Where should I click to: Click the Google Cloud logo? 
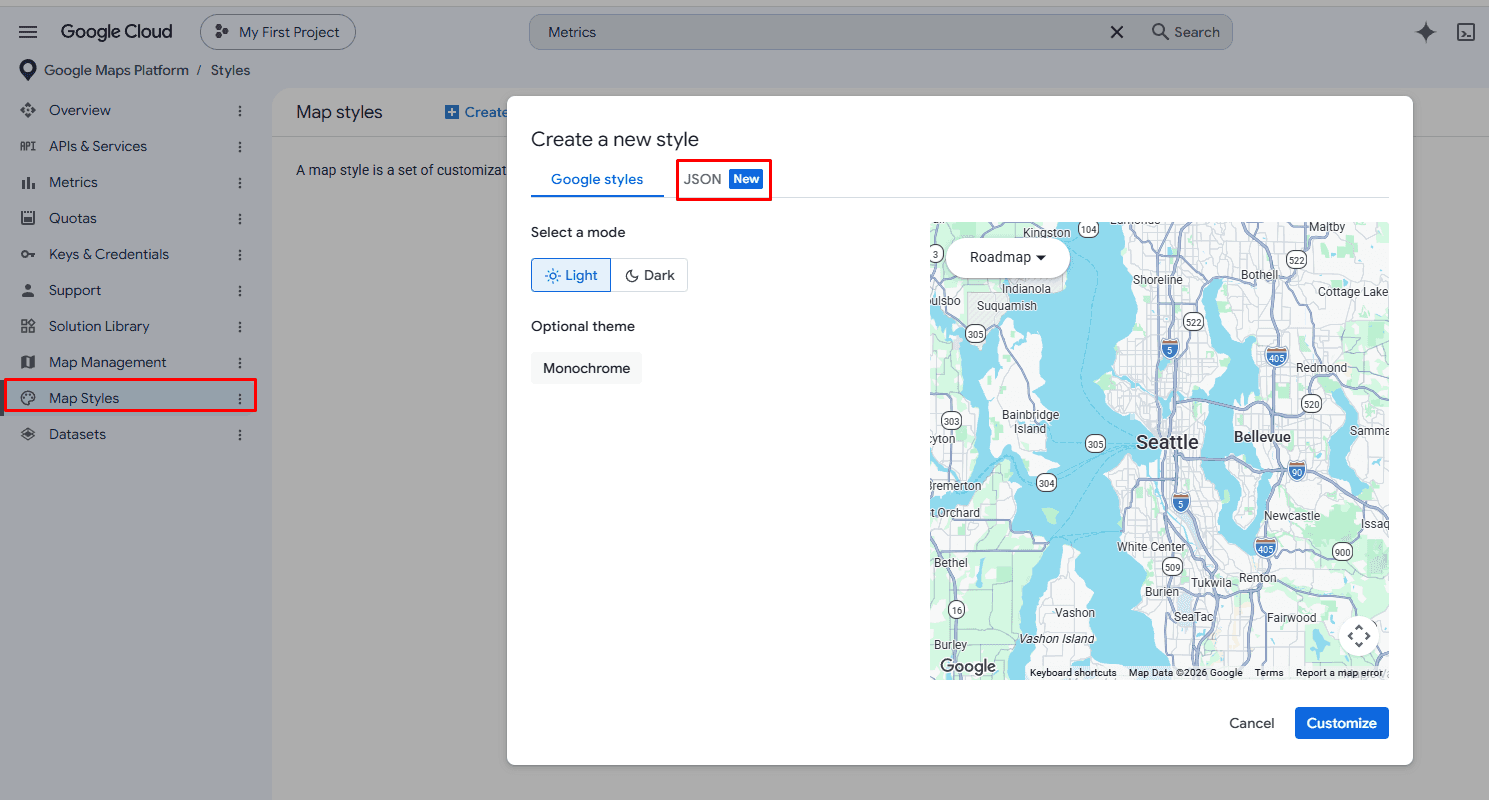[x=116, y=32]
